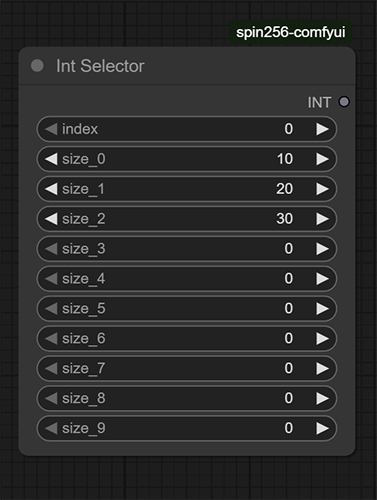Decrease size_2 via left arrow
Image resolution: width=377 pixels, height=500 pixels.
[x=51, y=219]
